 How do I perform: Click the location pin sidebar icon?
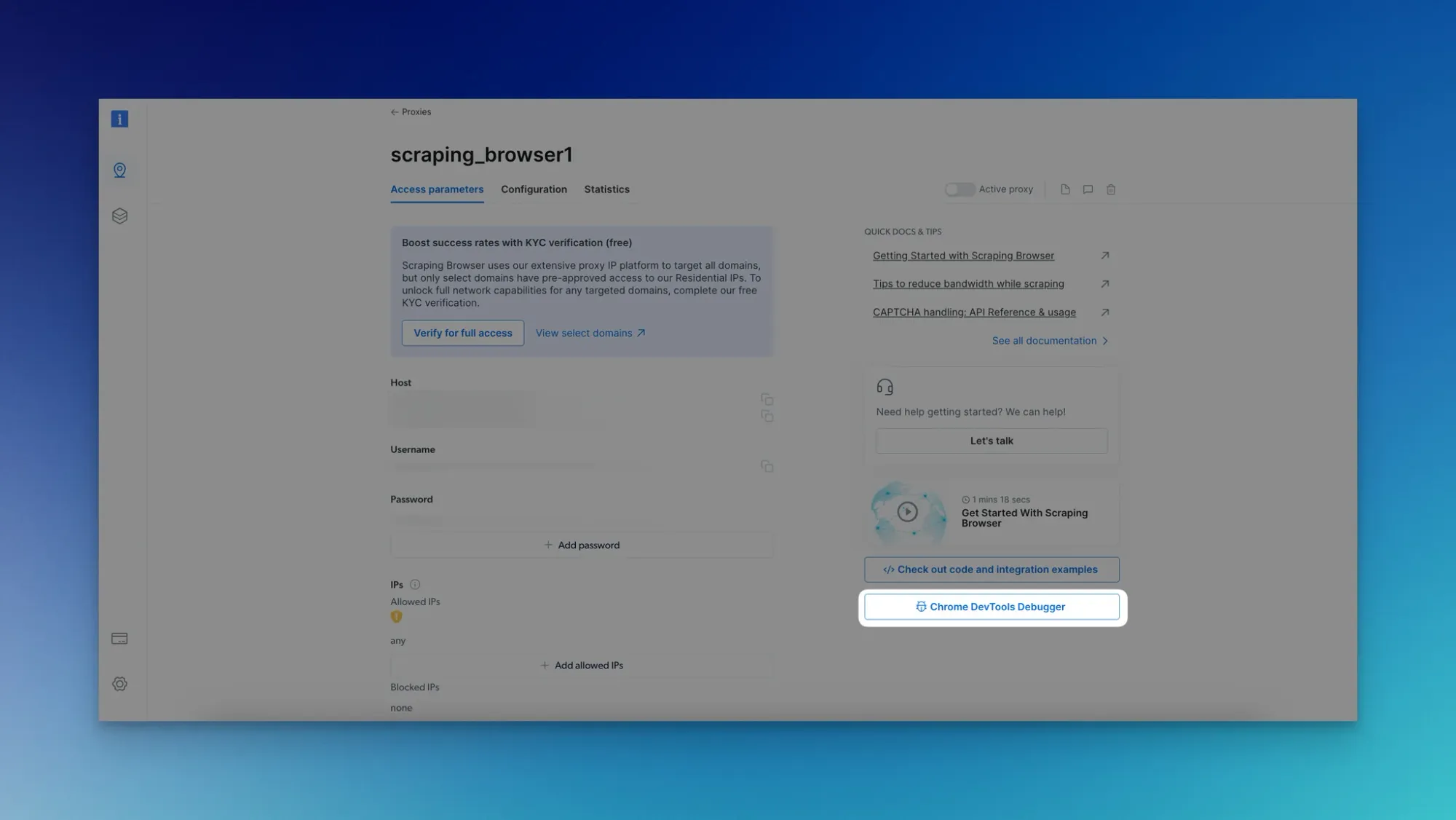click(119, 170)
